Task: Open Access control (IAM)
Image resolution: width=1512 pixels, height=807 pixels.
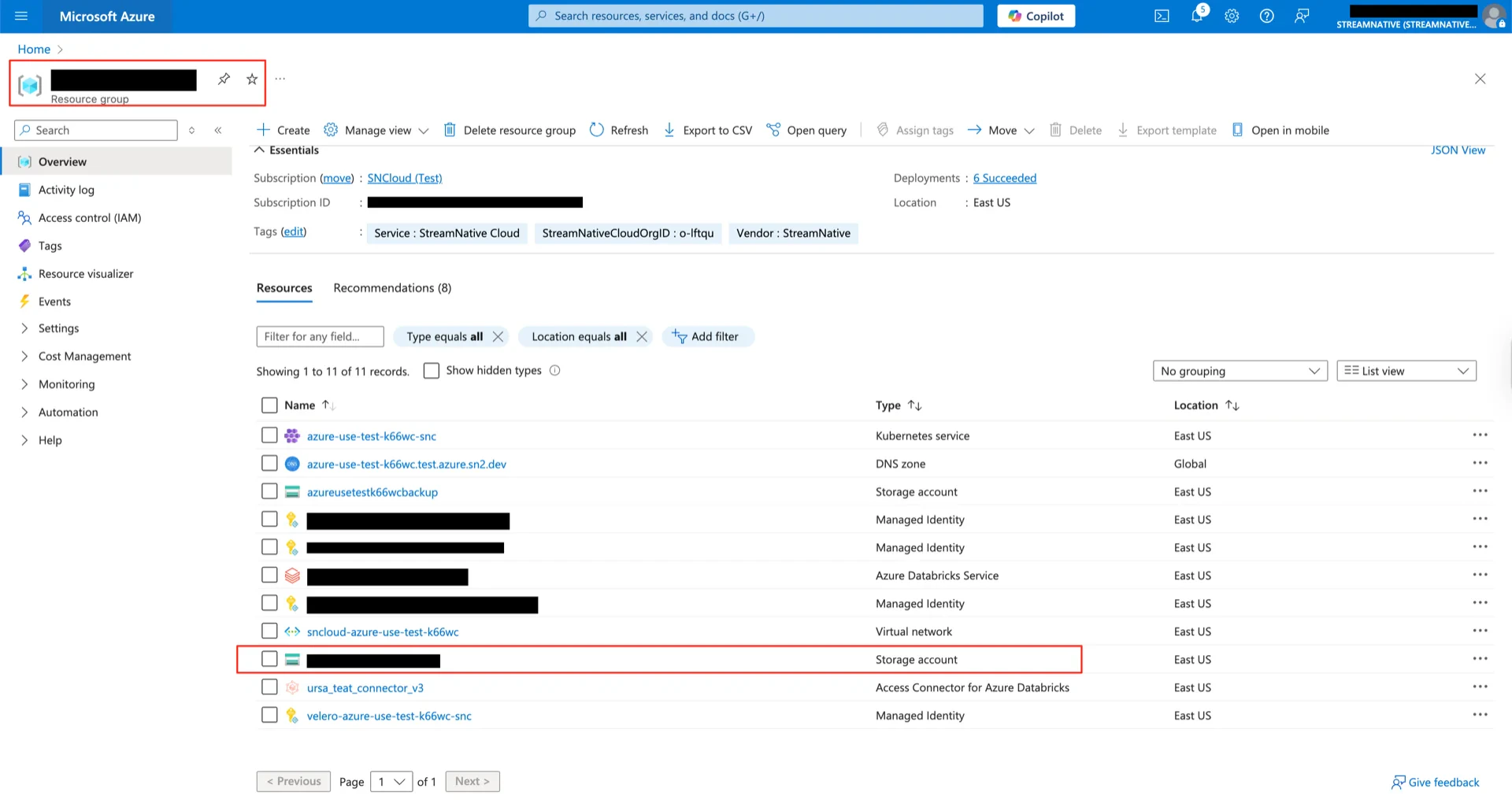Action: (x=90, y=218)
